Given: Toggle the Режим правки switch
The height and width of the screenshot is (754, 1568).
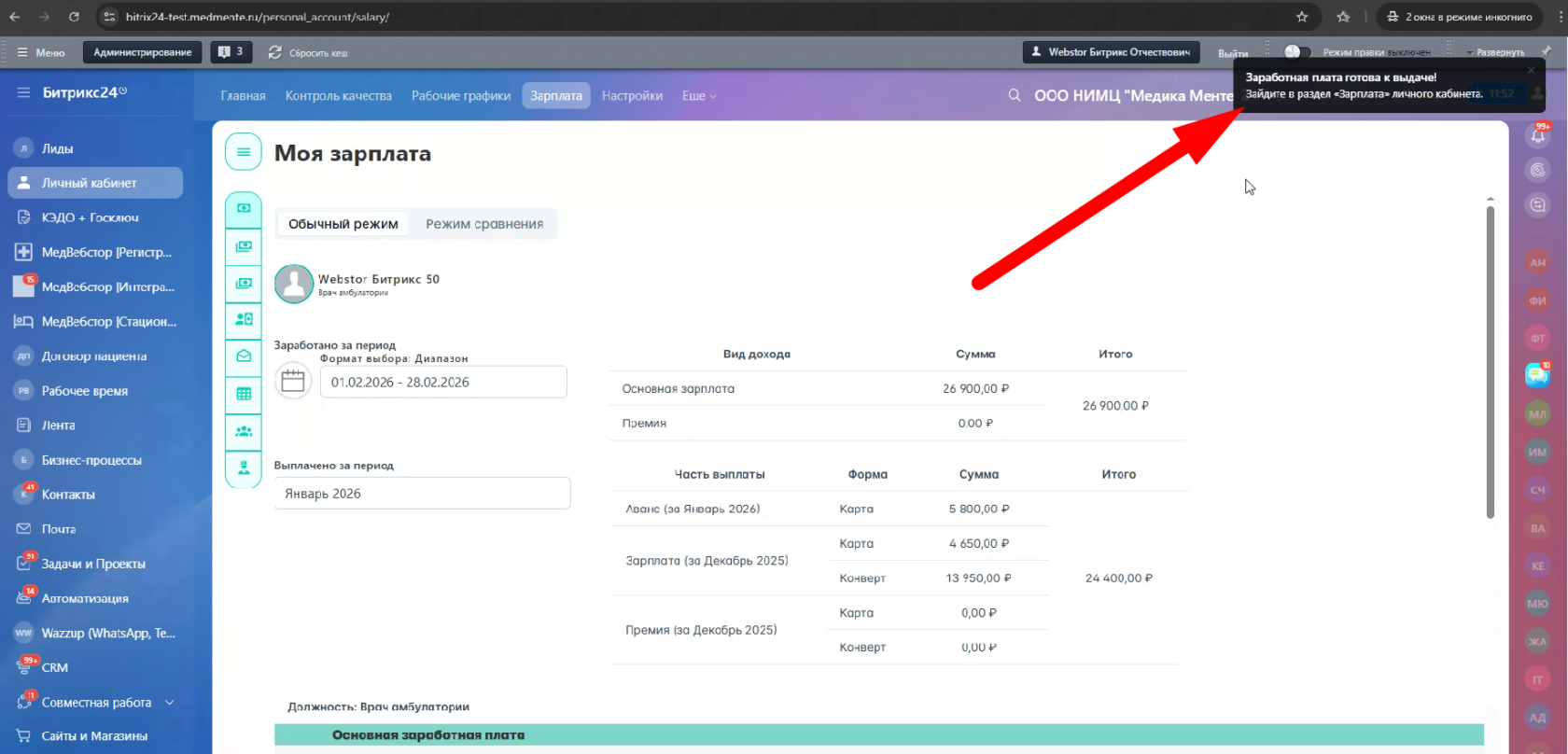Looking at the screenshot, I should [1296, 52].
